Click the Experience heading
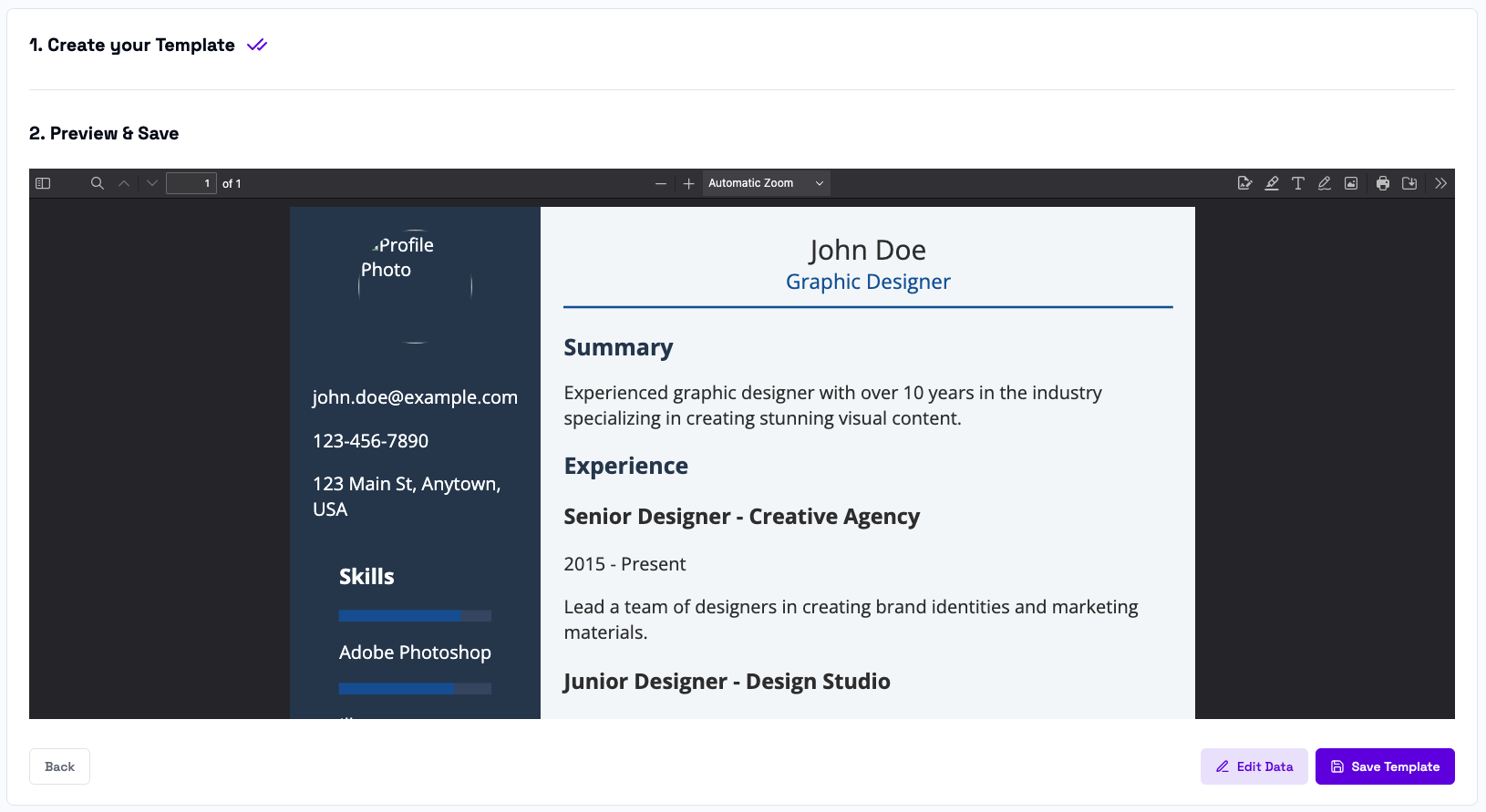This screenshot has width=1486, height=812. (626, 466)
